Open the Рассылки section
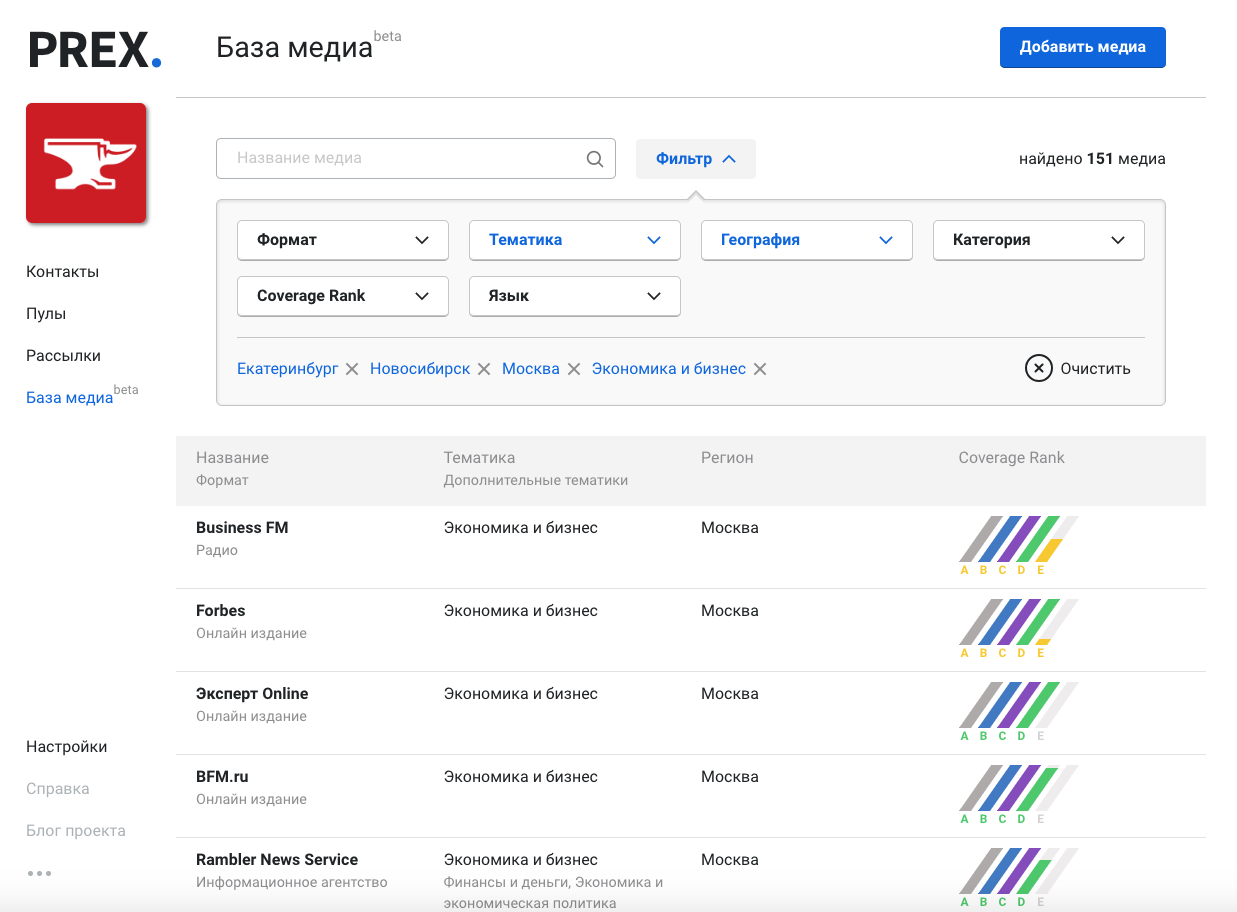The width and height of the screenshot is (1237, 912). pyautogui.click(x=63, y=356)
